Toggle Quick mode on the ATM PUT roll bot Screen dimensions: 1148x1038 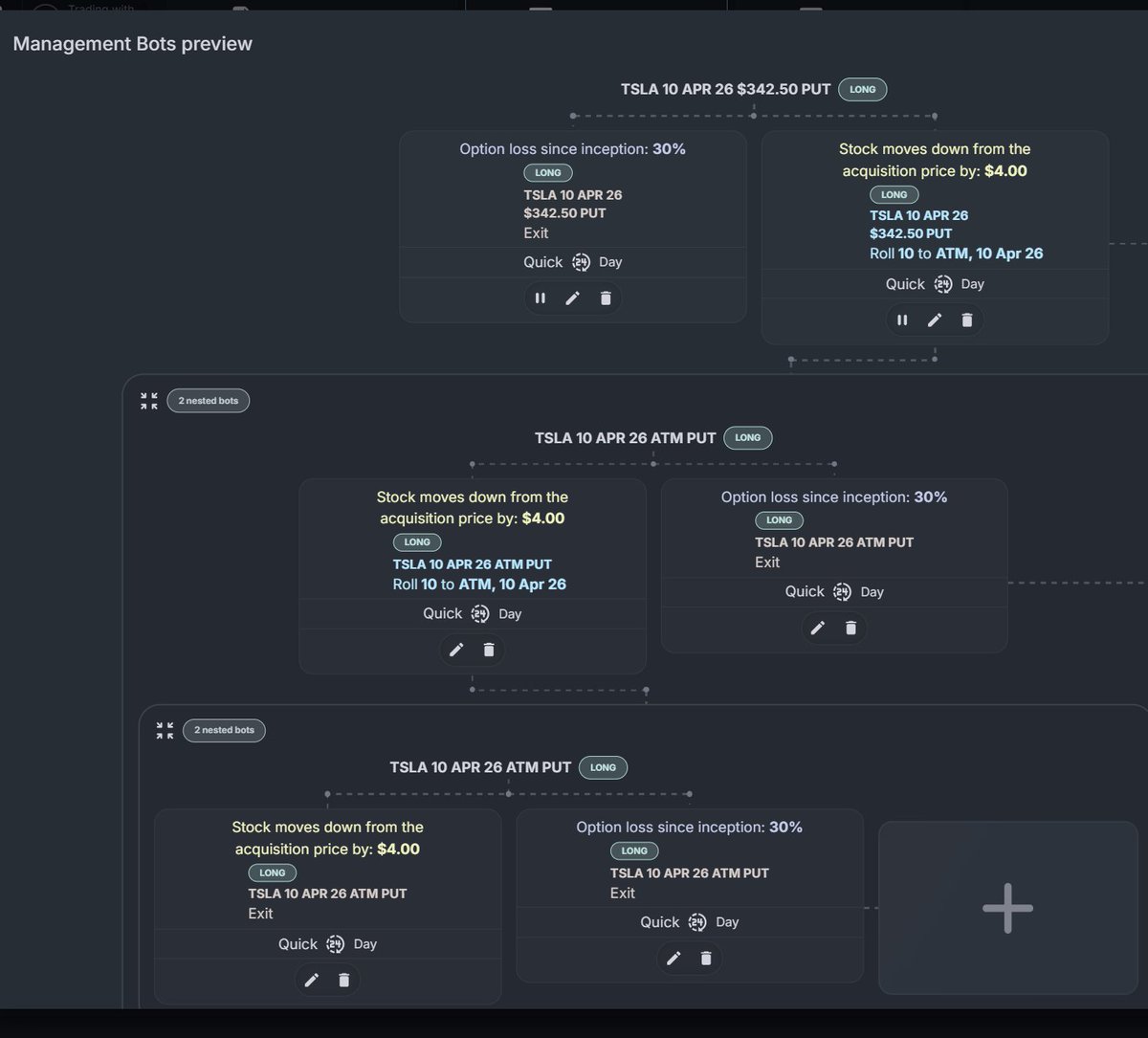(x=443, y=613)
